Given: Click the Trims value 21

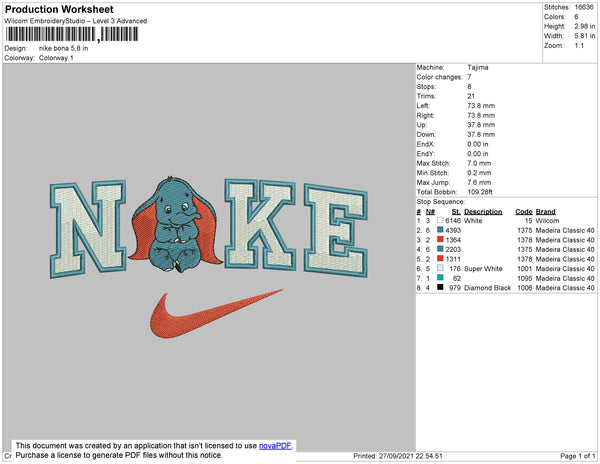Looking at the screenshot, I should point(471,96).
